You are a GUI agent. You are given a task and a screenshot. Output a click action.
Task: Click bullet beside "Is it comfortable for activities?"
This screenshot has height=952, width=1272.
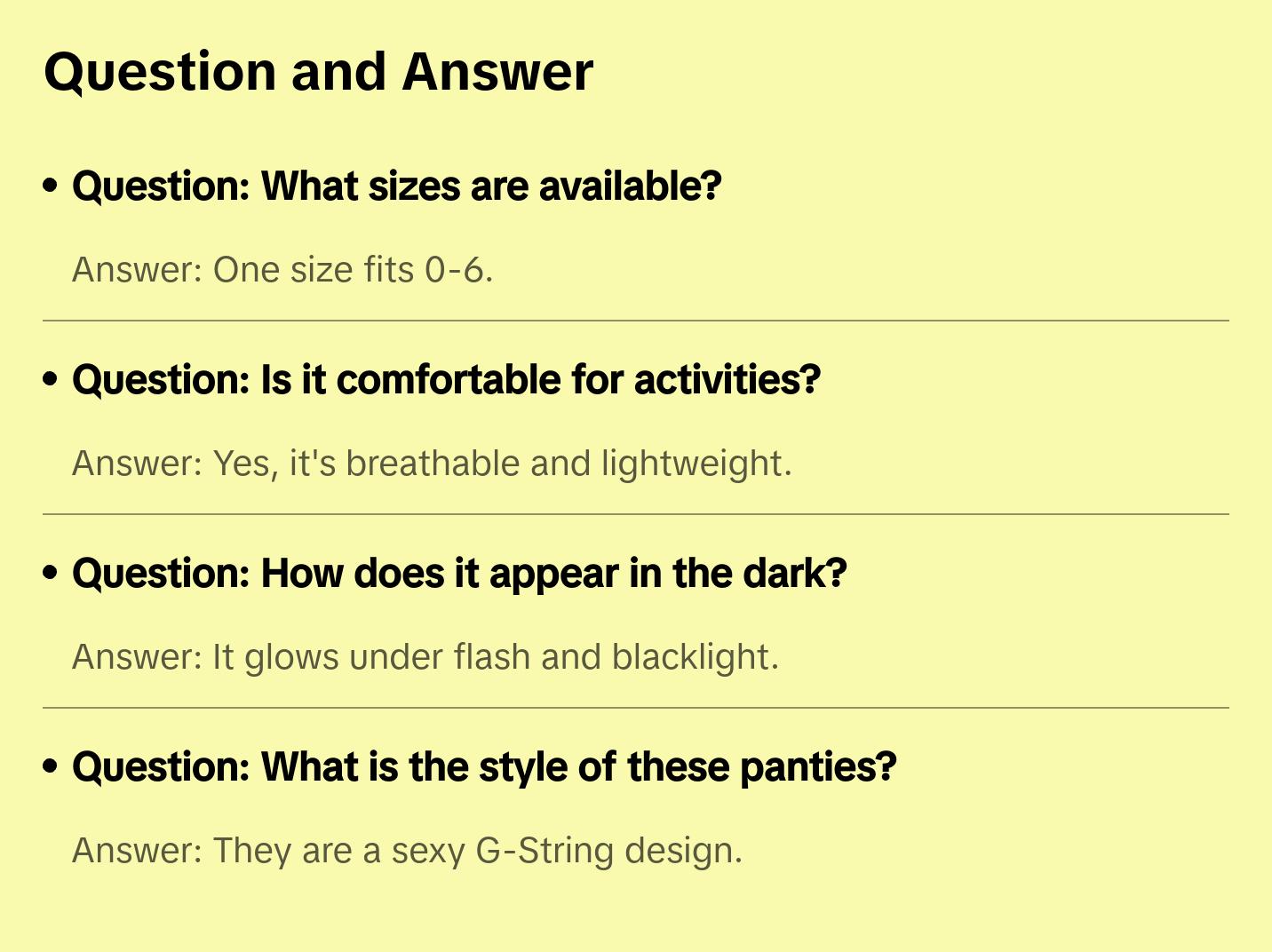tap(51, 379)
